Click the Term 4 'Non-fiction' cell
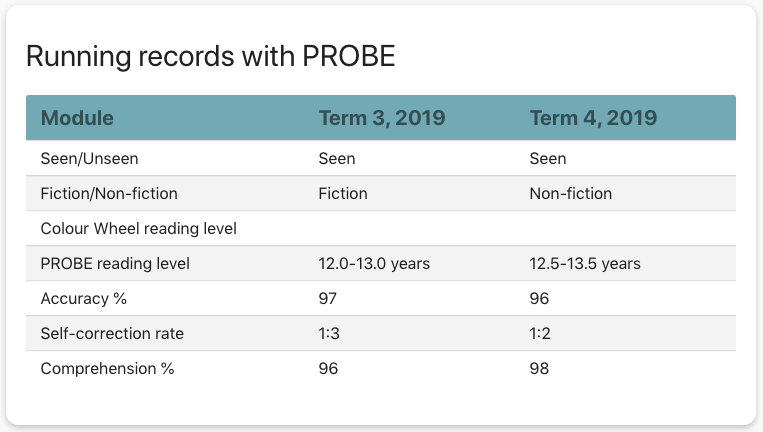Image resolution: width=763 pixels, height=432 pixels. click(x=570, y=194)
